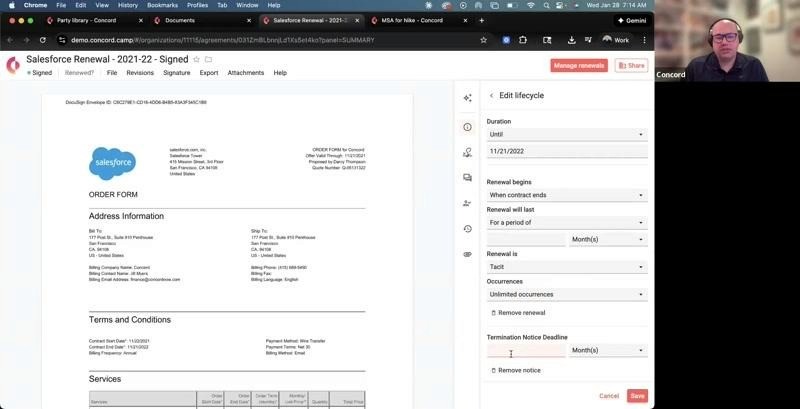Click the folder icon beside the document title
The height and width of the screenshot is (409, 800).
pos(208,60)
